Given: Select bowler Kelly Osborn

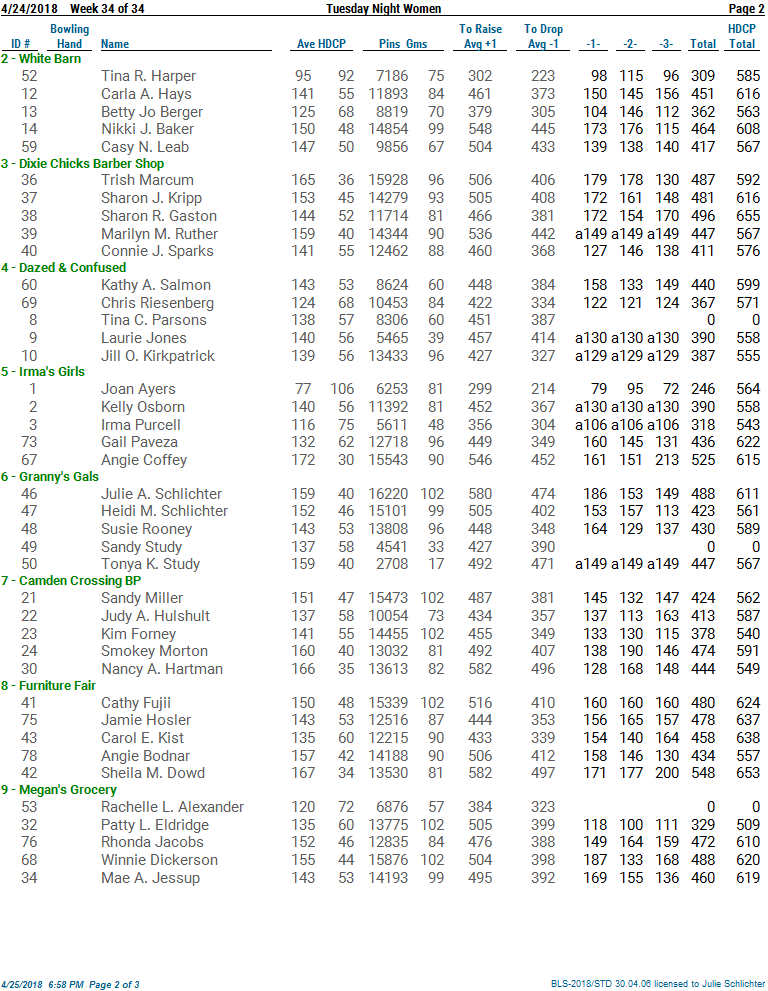Looking at the screenshot, I should pos(143,407).
